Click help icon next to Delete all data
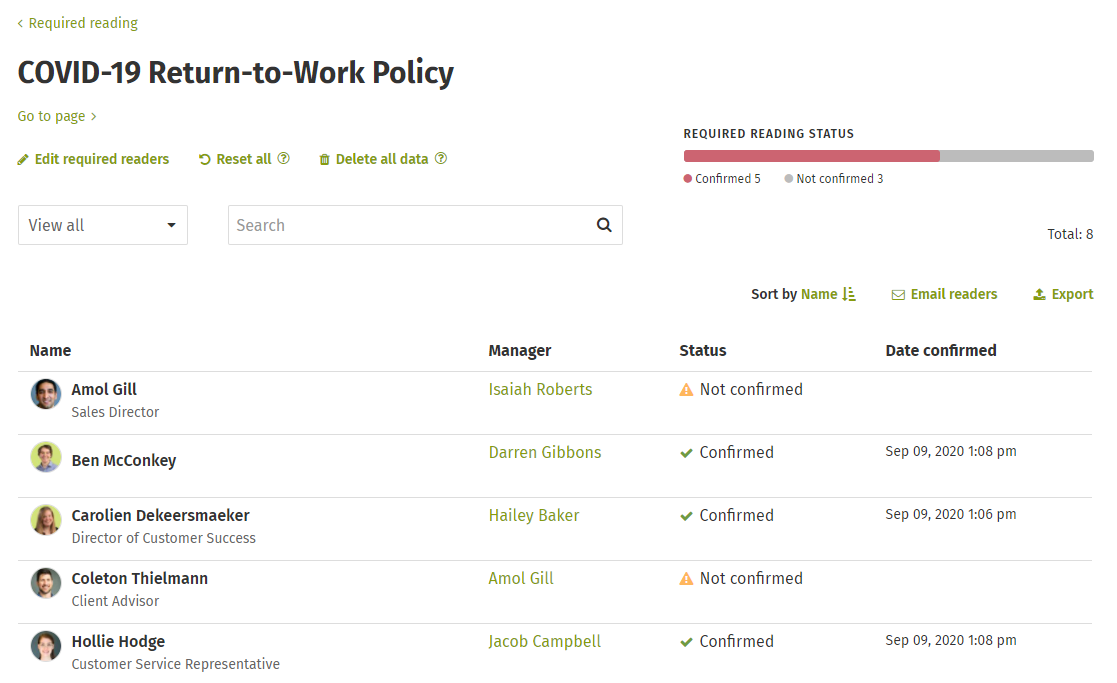 pyautogui.click(x=441, y=159)
